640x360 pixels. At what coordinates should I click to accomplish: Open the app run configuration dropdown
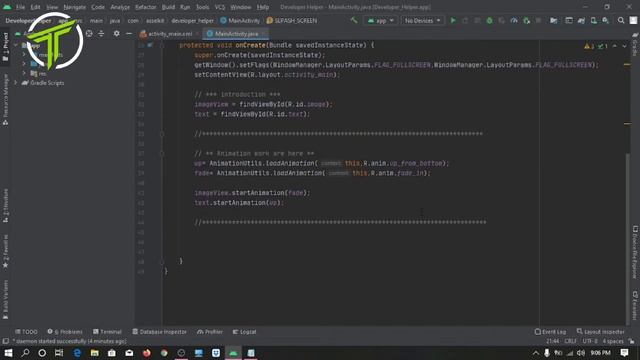point(380,20)
